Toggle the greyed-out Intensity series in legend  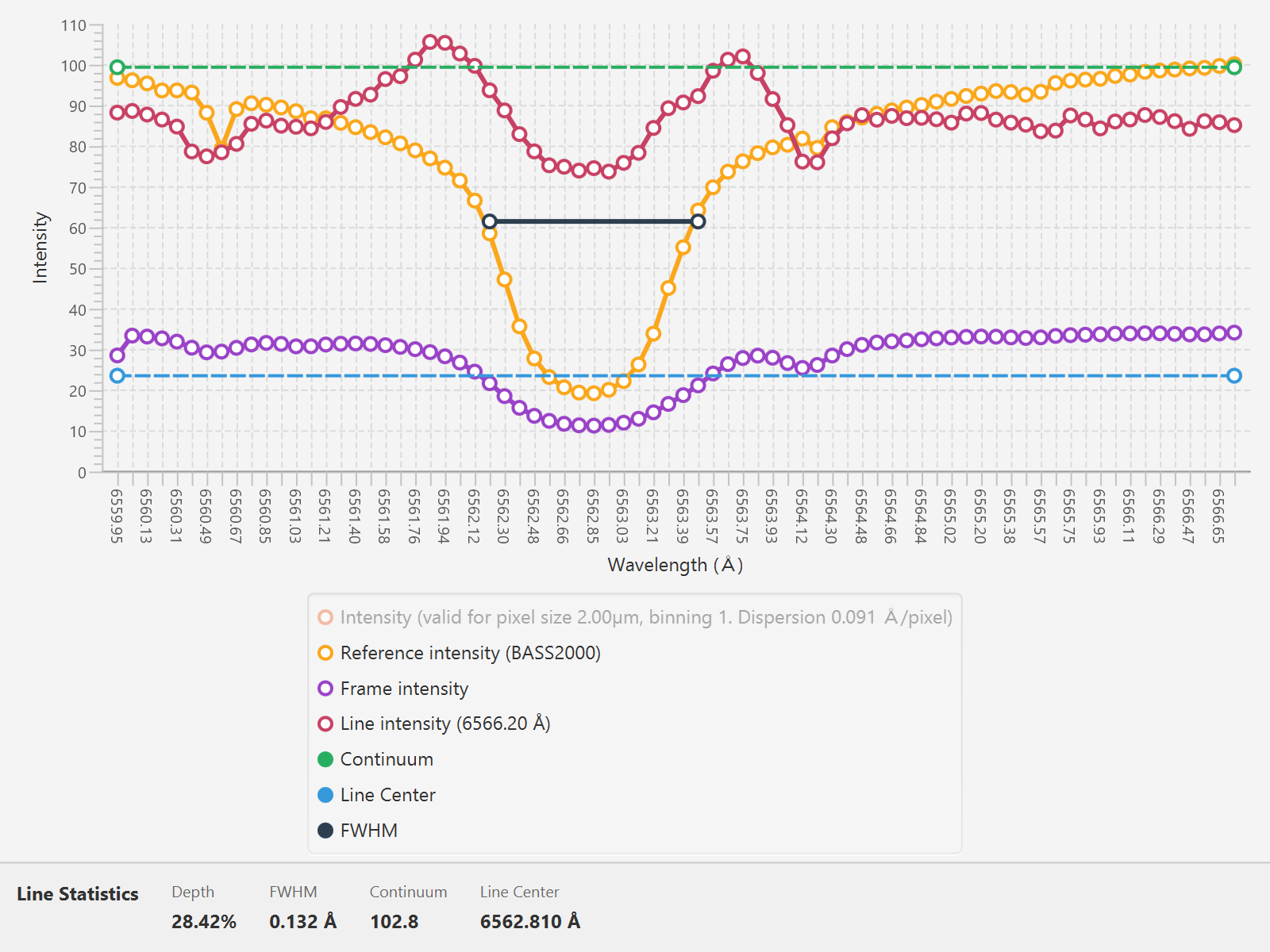coord(635,617)
